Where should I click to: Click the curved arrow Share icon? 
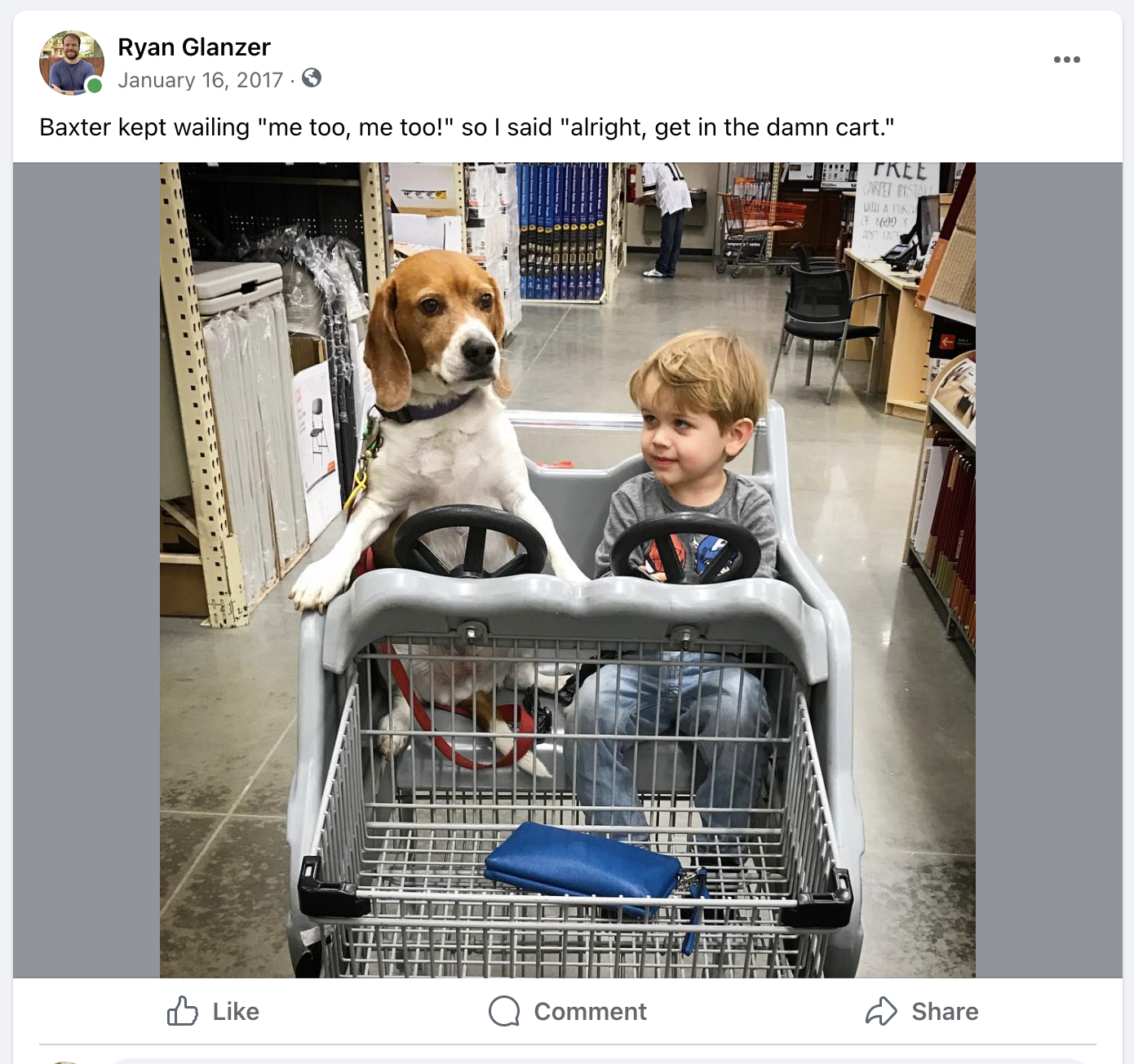(x=881, y=1011)
